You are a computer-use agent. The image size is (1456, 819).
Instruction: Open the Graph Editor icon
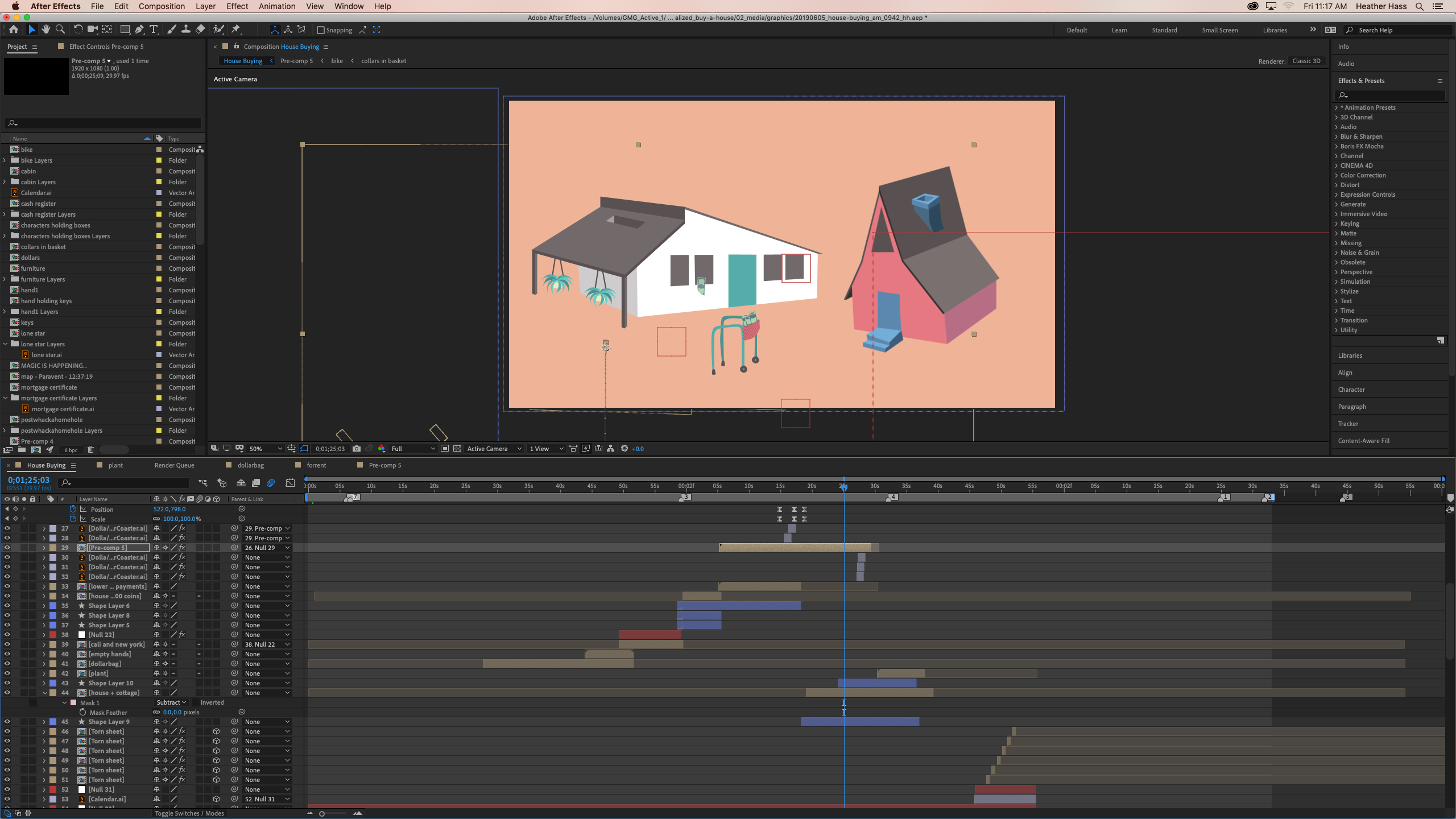pyautogui.click(x=290, y=483)
